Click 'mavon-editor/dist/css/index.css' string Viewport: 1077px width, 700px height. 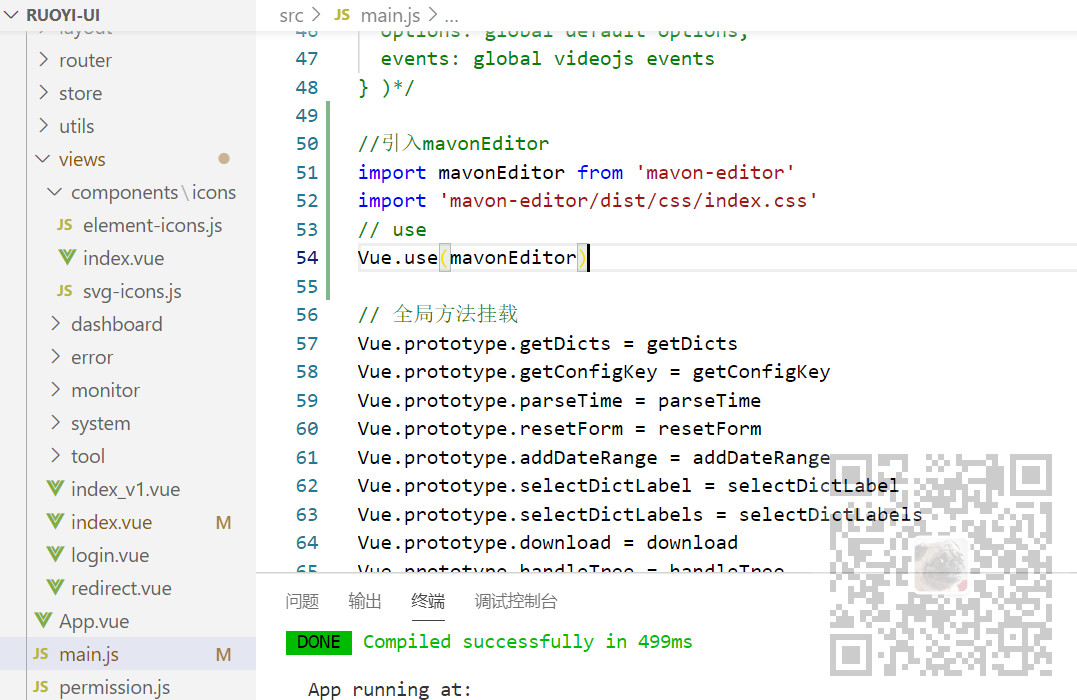point(628,201)
